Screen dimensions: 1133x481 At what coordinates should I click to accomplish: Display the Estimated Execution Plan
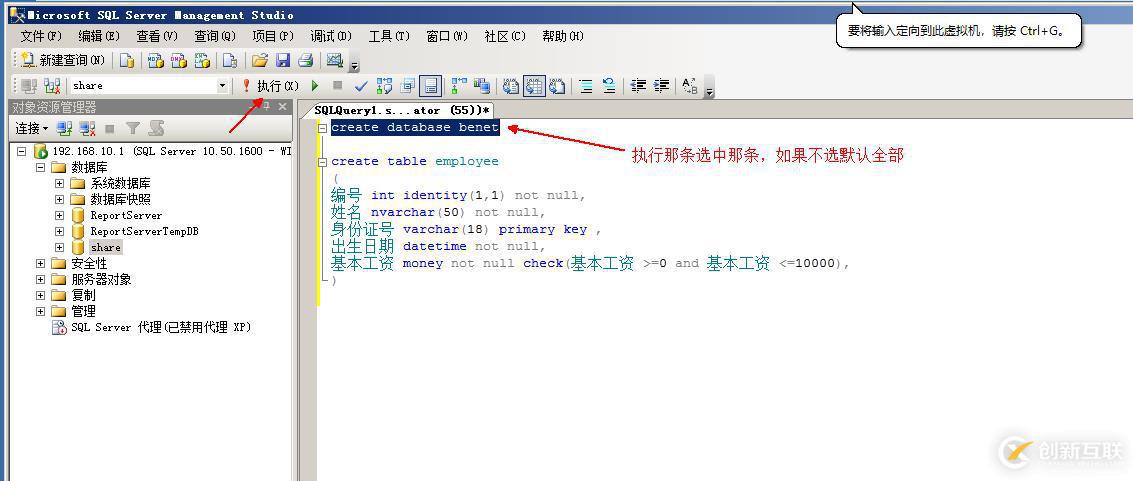point(384,86)
